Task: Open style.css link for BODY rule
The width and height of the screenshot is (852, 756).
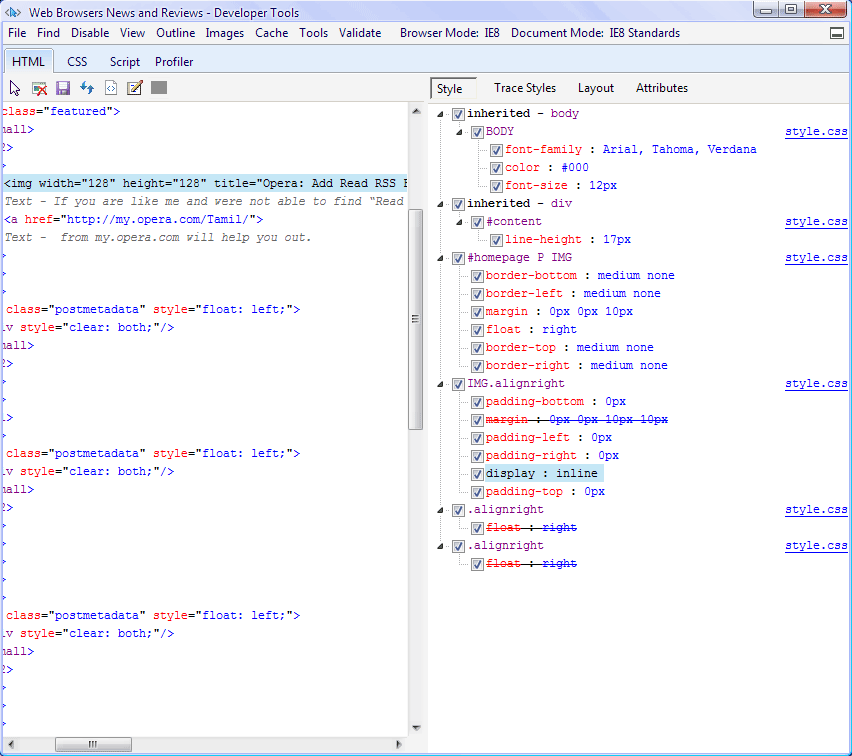Action: [x=815, y=132]
